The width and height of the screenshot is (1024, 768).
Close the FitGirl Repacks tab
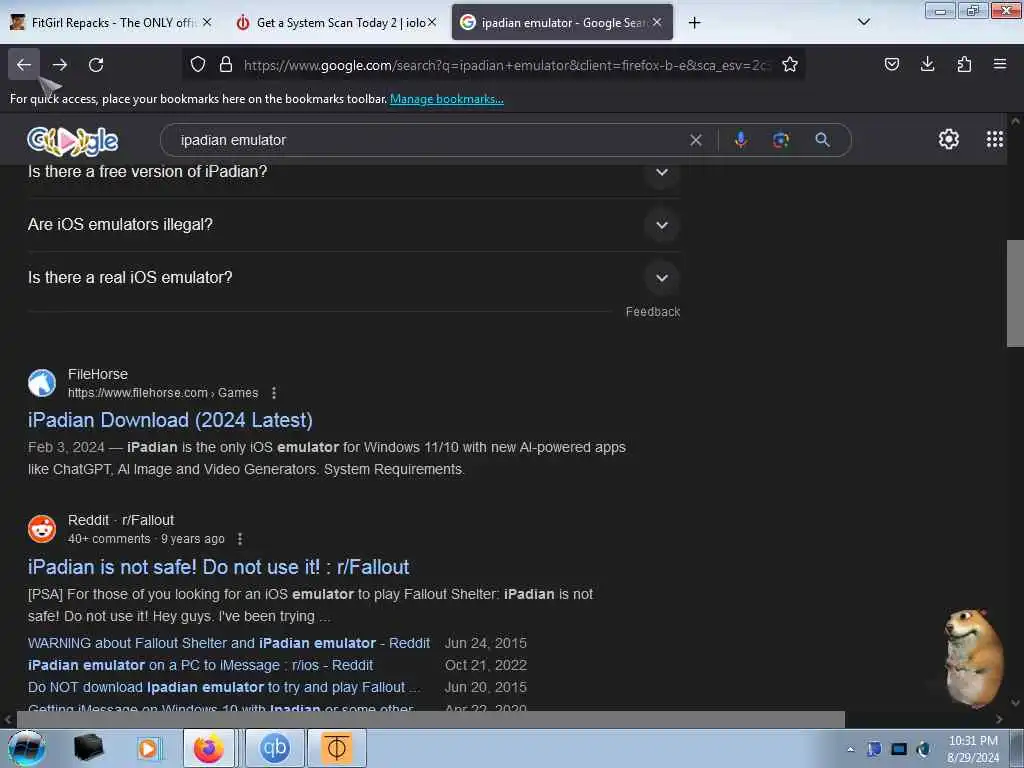coord(206,22)
